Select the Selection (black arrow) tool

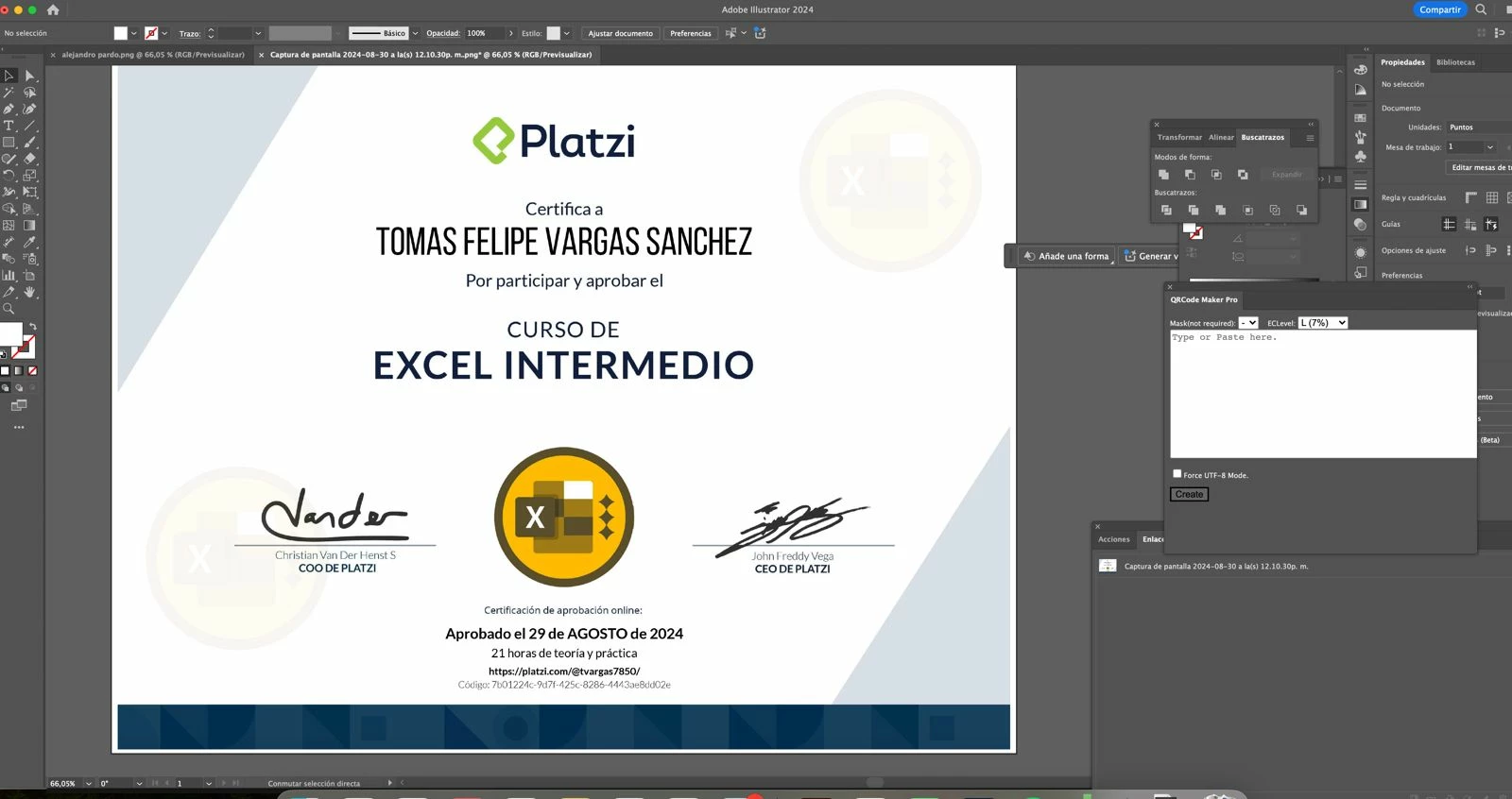(x=9, y=76)
